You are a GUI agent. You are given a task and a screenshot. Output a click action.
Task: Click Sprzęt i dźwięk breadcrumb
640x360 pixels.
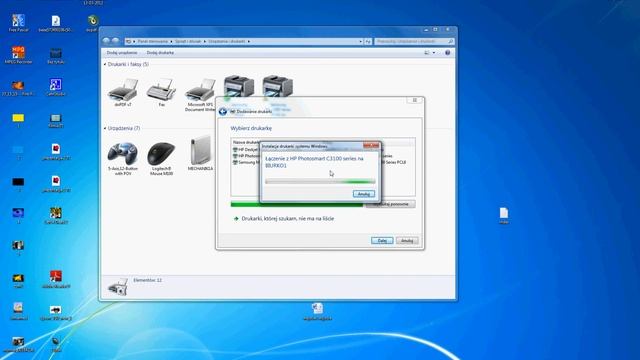188,41
